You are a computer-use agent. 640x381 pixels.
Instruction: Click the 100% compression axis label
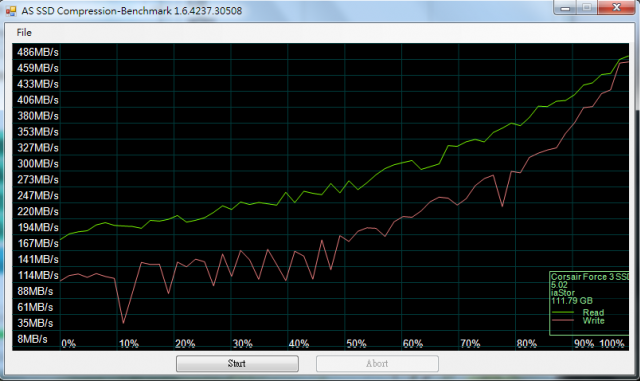click(612, 344)
